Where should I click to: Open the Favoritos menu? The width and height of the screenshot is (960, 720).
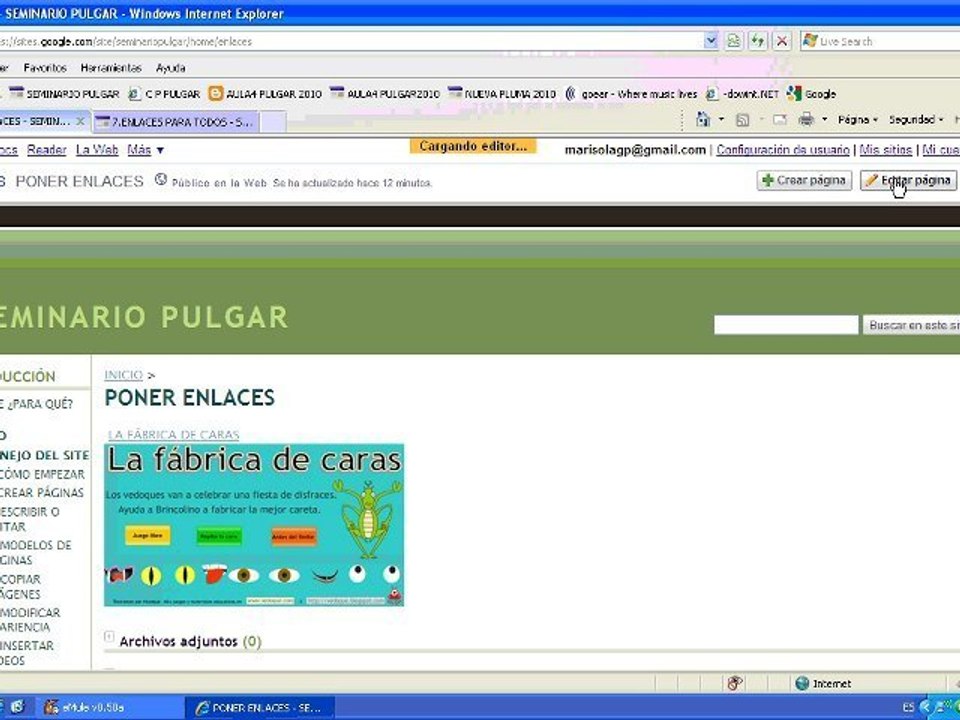tap(45, 68)
